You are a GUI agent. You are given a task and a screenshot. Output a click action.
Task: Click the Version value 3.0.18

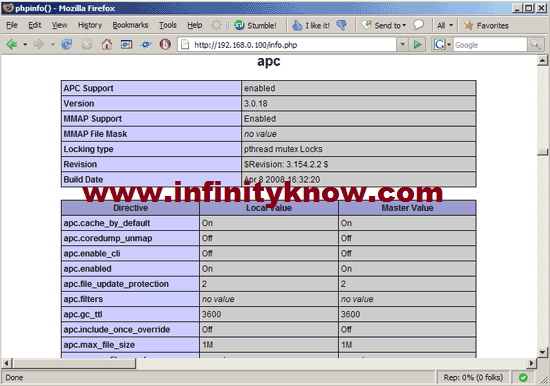(x=256, y=104)
